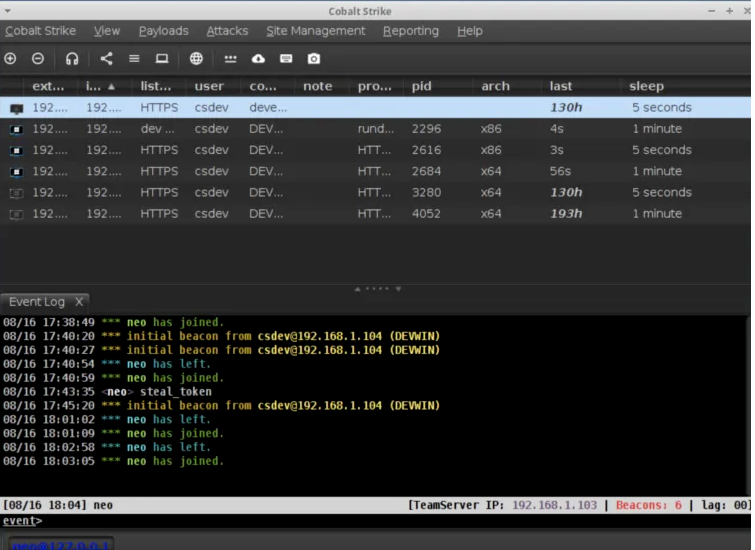755x550 pixels.
Task: Click the 'steal_token' event log line
Action: pyautogui.click(x=107, y=392)
